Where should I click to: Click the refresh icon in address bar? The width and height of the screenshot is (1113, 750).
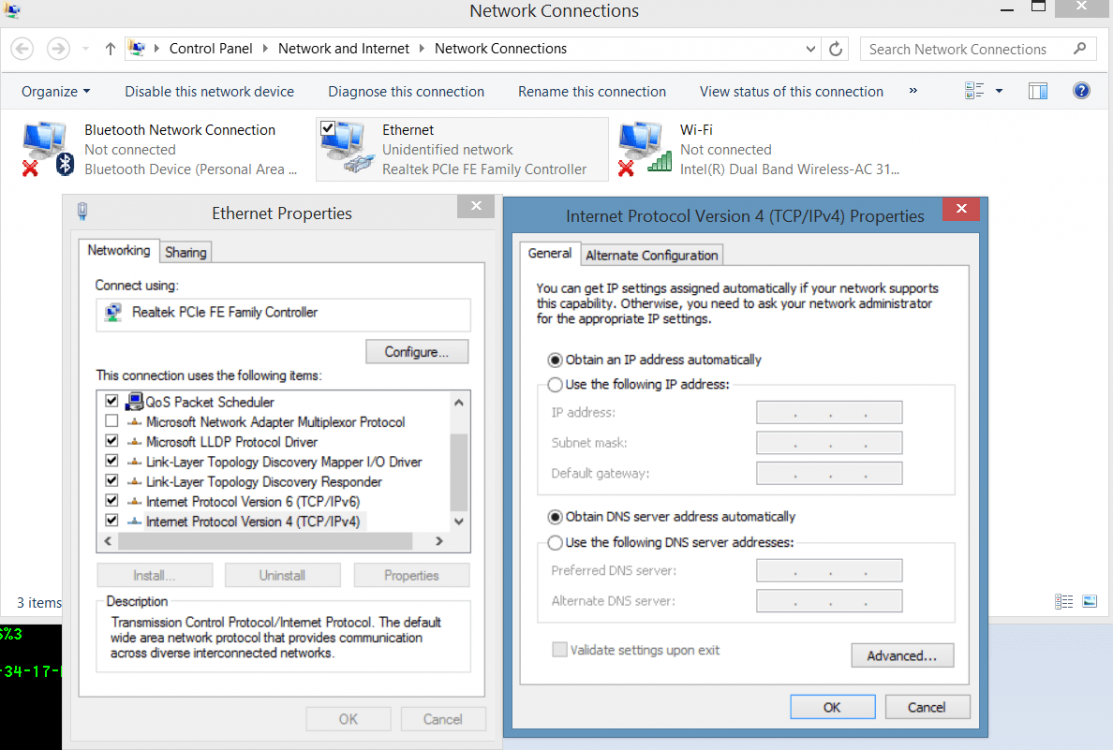click(835, 48)
